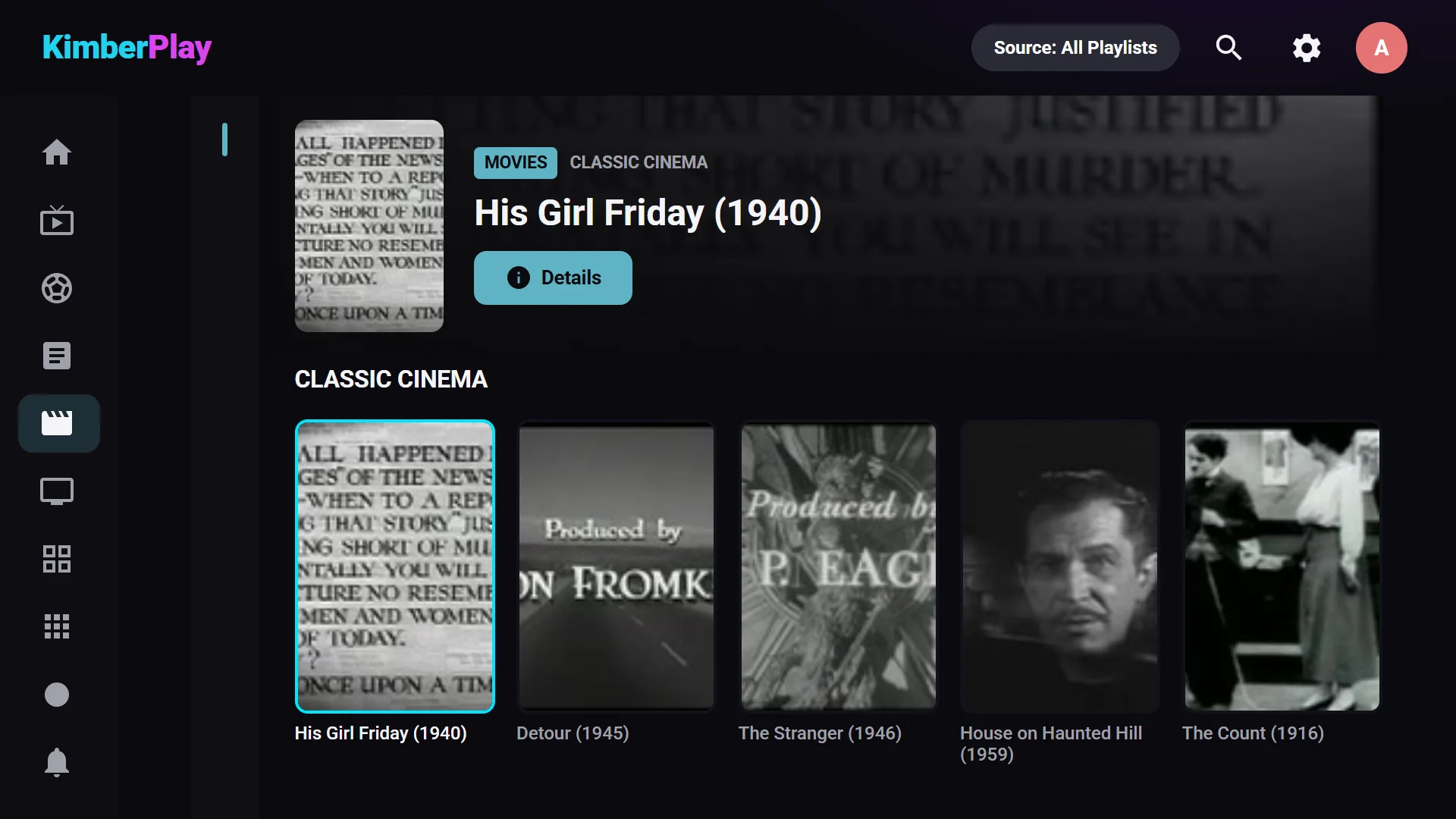Click The Stranger (1946) title text

[820, 733]
